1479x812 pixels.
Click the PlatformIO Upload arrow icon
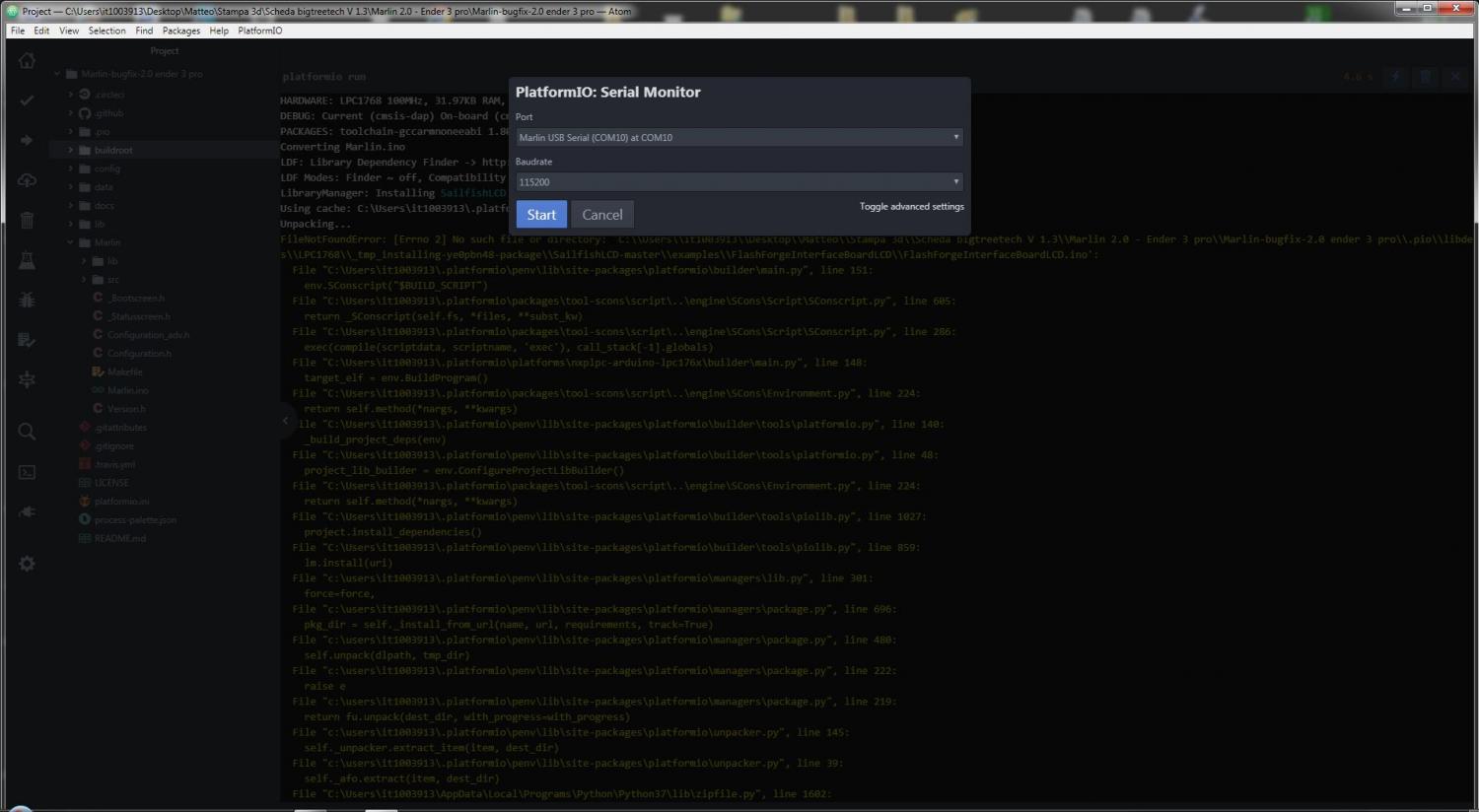(27, 141)
